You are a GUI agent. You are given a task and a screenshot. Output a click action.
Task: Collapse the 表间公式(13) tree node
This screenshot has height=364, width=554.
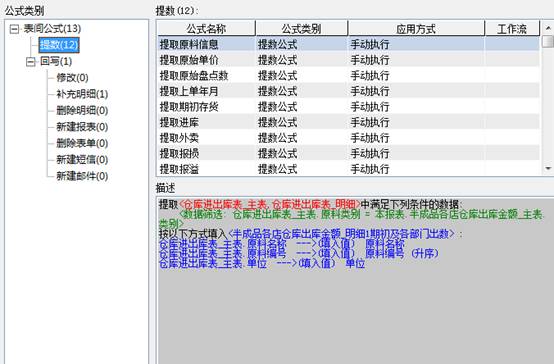(x=14, y=29)
